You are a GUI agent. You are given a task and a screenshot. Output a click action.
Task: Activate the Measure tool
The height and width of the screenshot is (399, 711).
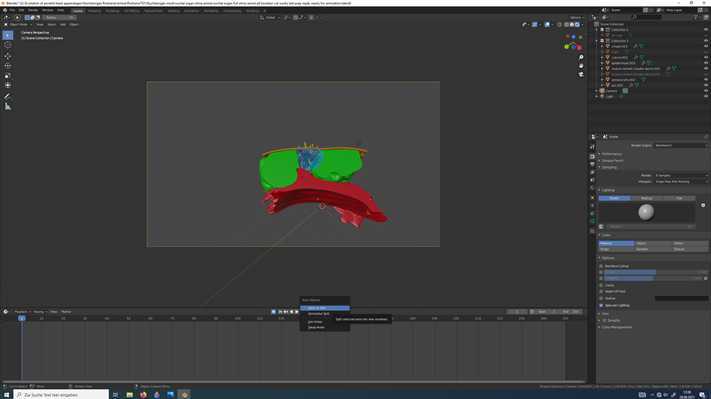coord(8,107)
